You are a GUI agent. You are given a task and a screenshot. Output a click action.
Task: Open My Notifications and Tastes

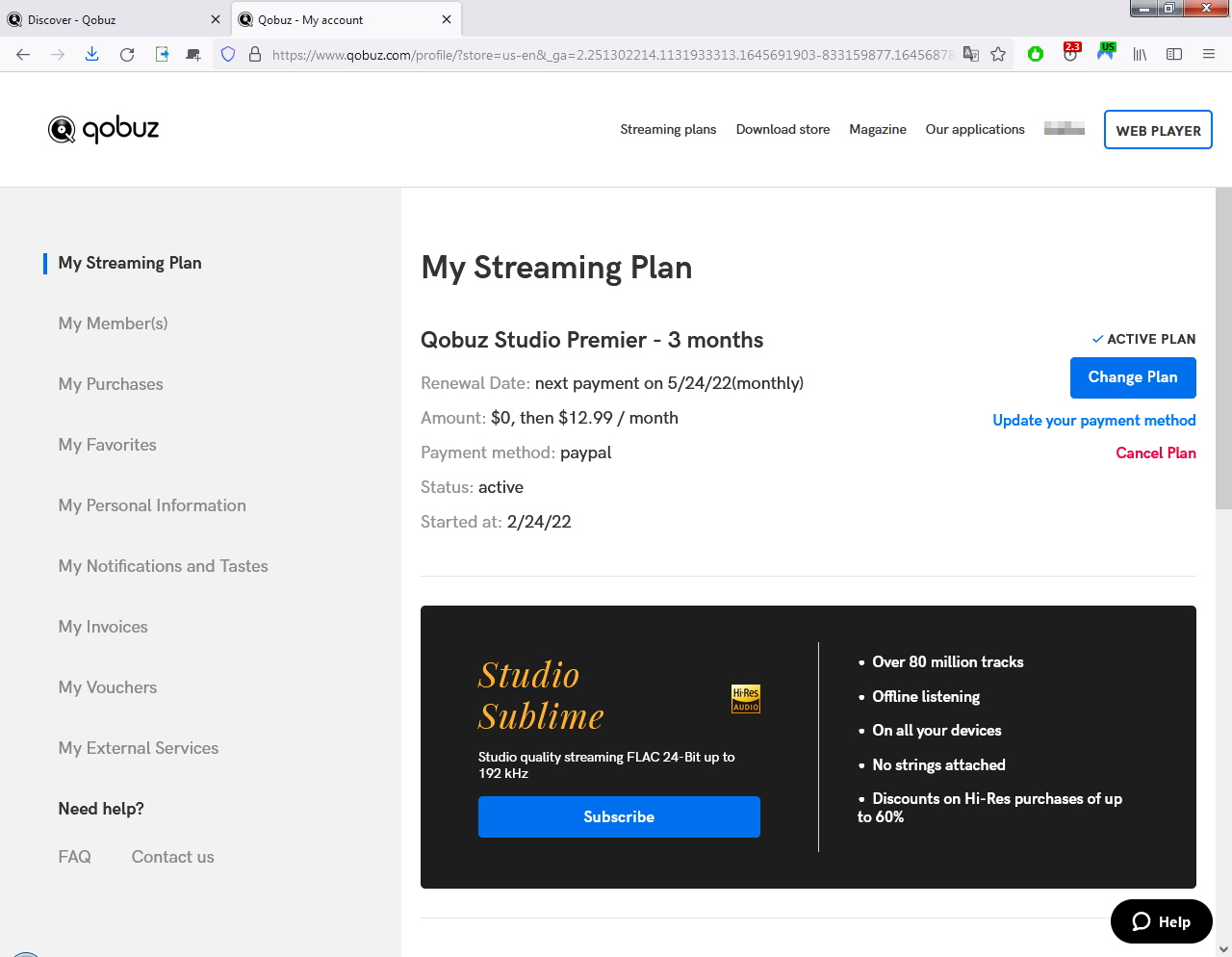163,566
